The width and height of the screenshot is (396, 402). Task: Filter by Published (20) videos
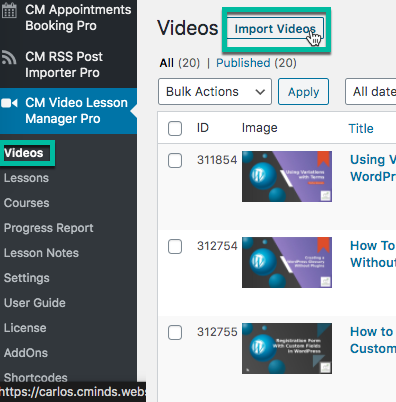point(256,63)
